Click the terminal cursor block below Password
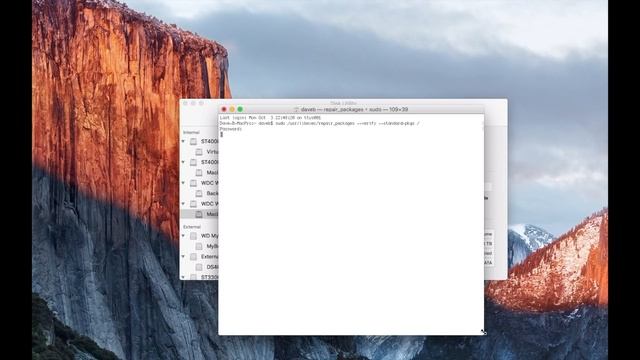640x360 pixels. point(222,134)
